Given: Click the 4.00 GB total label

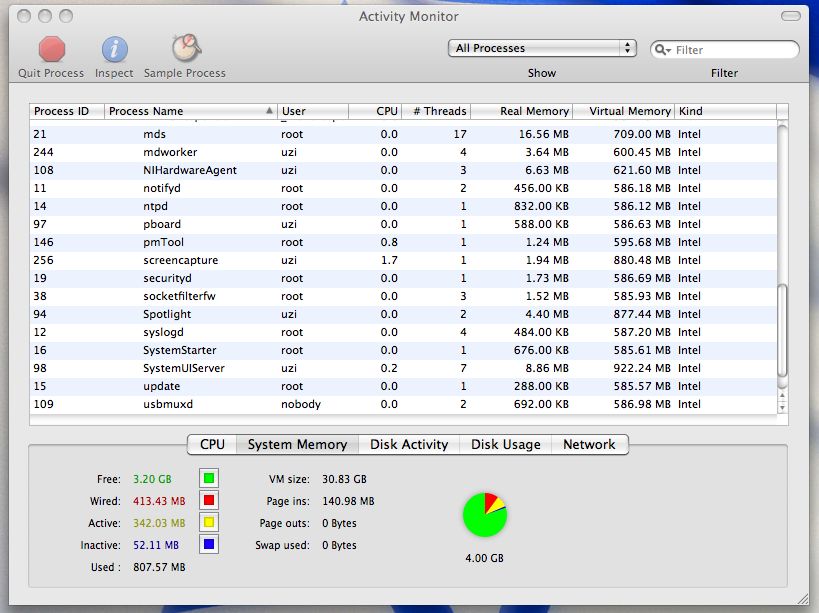Looking at the screenshot, I should tap(484, 558).
